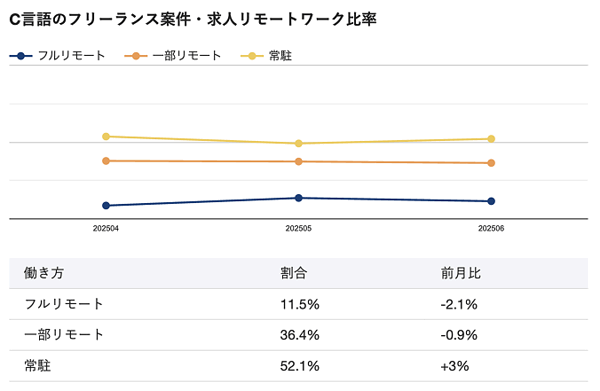Viewport: 600px width, 391px height.
Task: Toggle the フルリモート legend series
Action: pos(57,55)
